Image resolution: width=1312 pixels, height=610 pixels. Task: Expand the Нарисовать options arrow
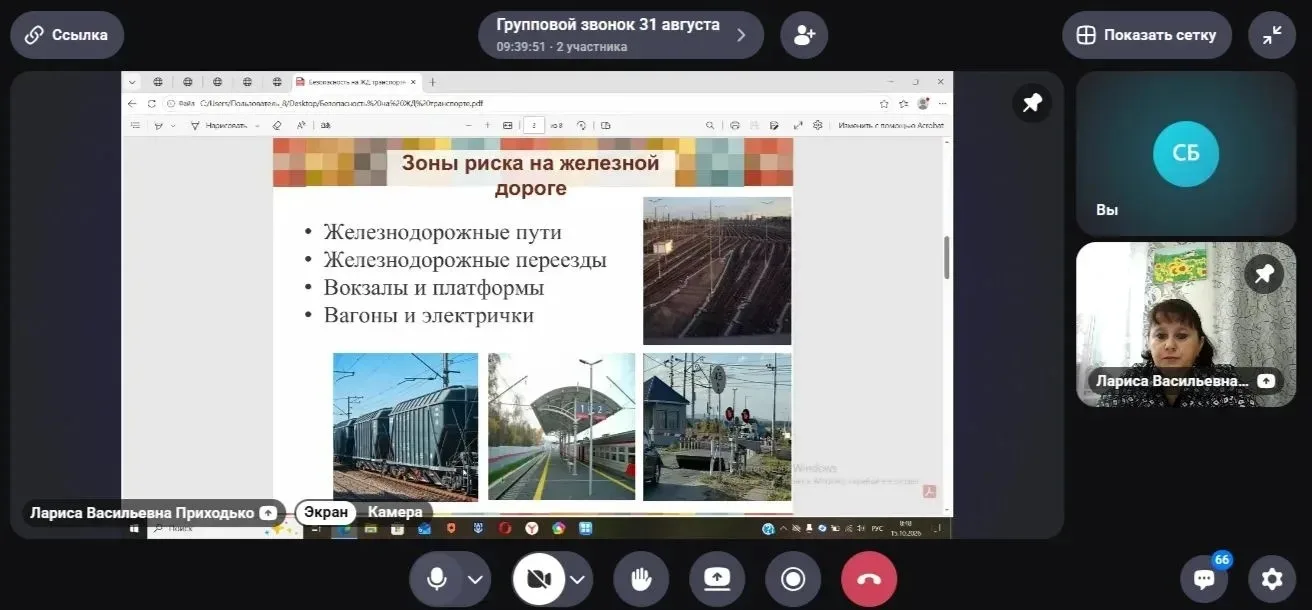257,125
